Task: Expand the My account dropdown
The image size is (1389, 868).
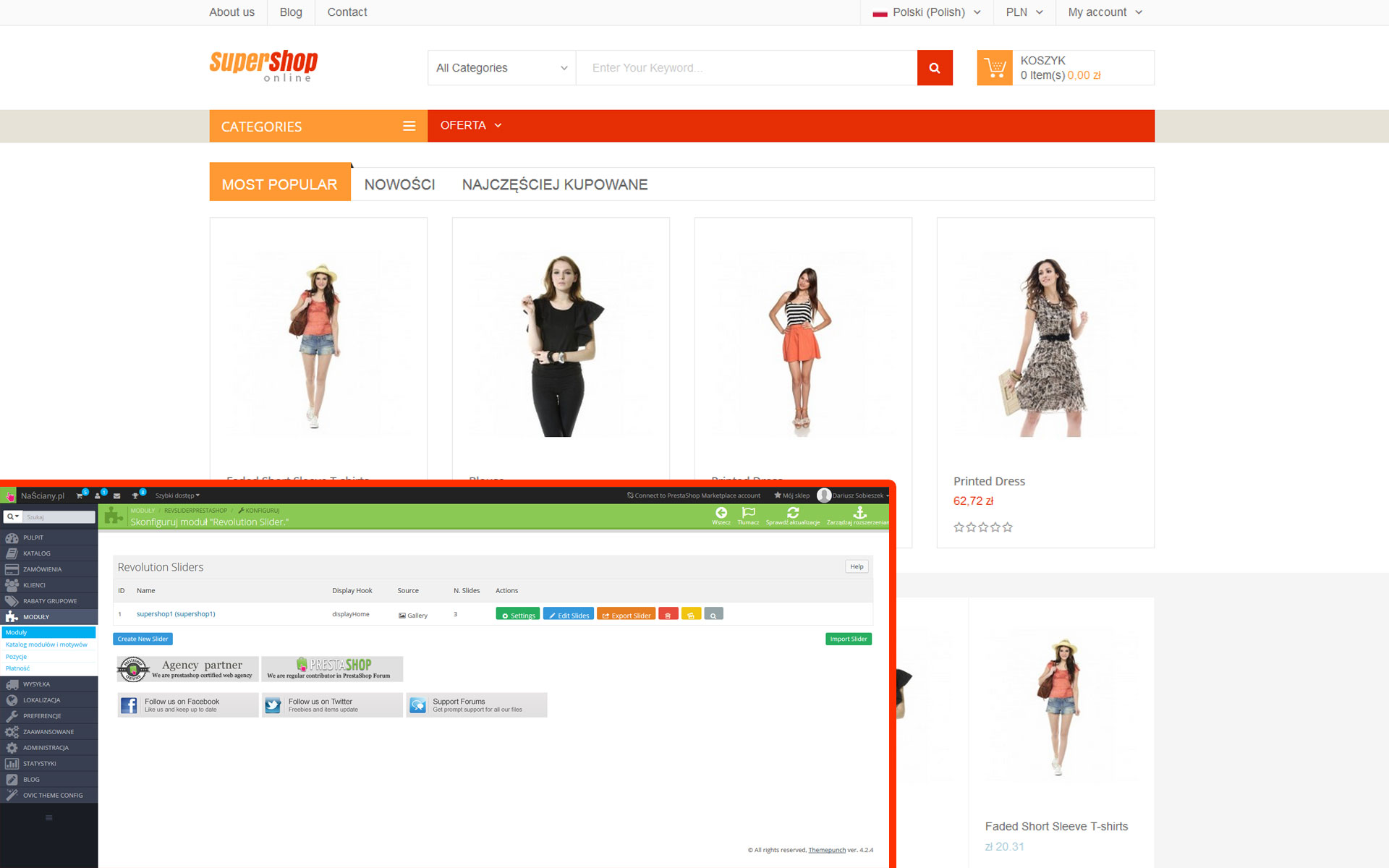Action: 1105,12
